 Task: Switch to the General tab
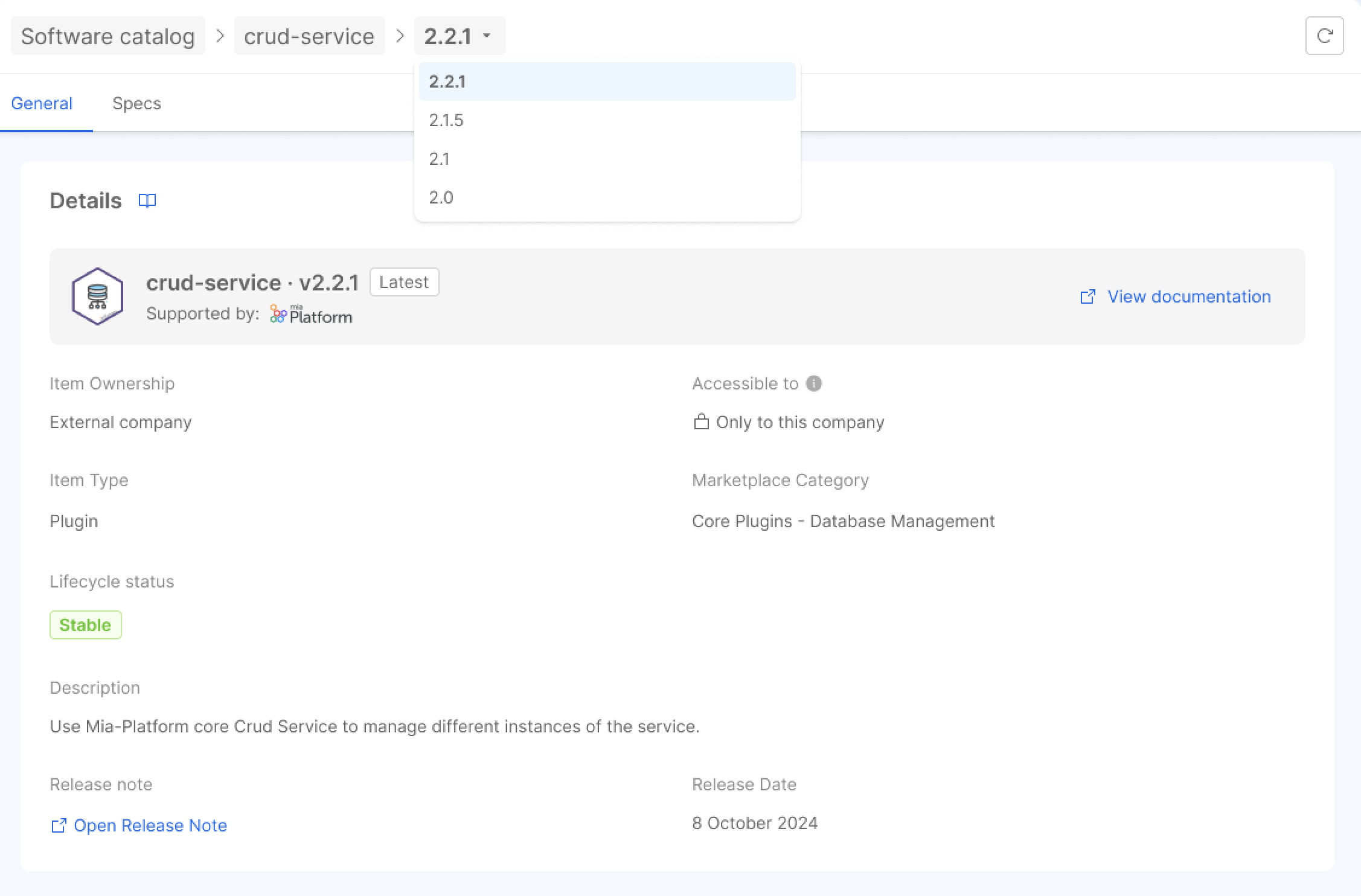point(42,102)
